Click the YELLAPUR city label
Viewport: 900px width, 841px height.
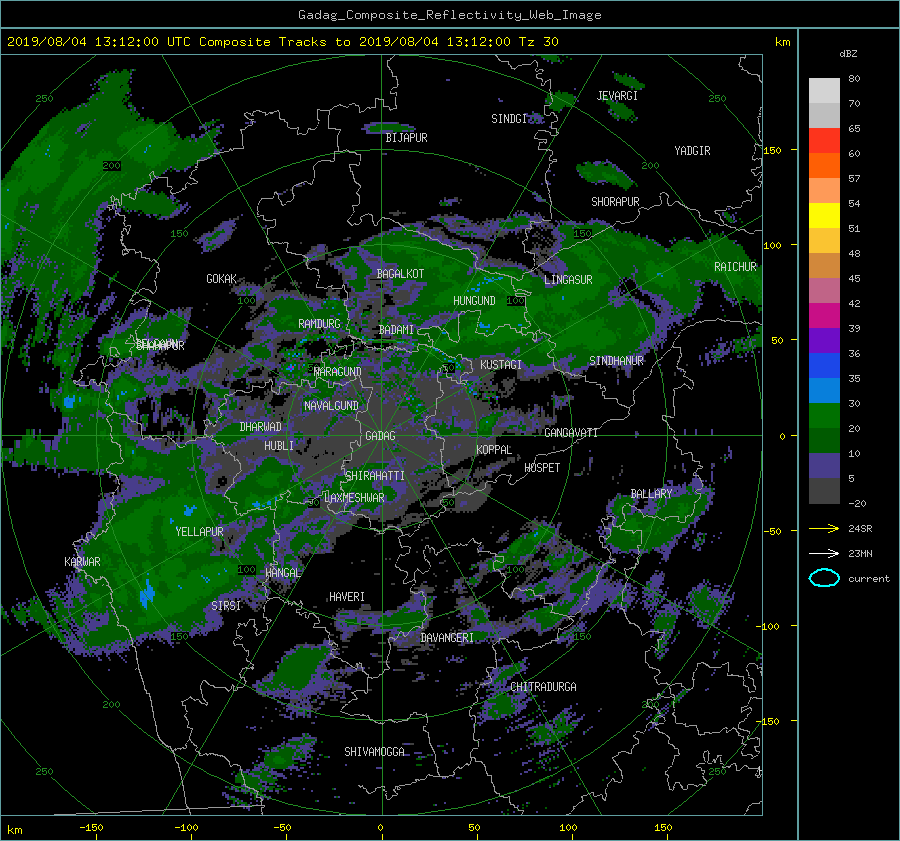(x=199, y=532)
